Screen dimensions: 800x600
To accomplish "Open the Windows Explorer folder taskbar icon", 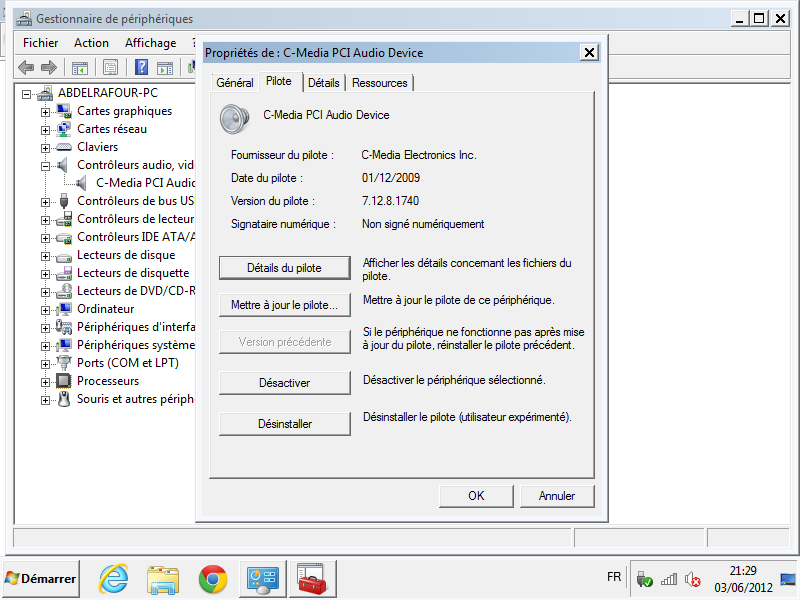I will pos(163,580).
